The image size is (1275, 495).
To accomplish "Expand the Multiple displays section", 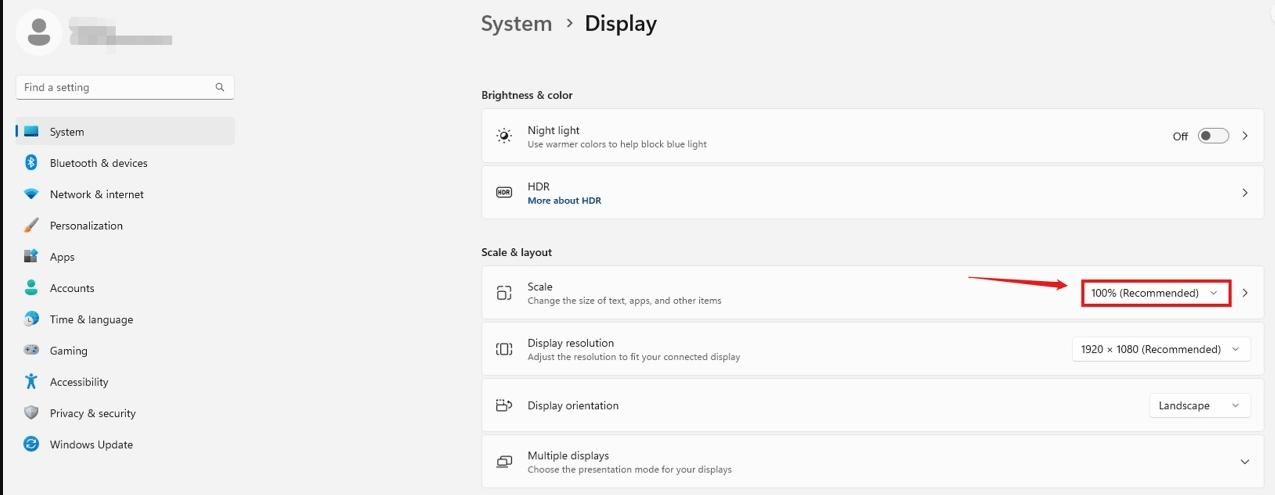I will point(1244,462).
